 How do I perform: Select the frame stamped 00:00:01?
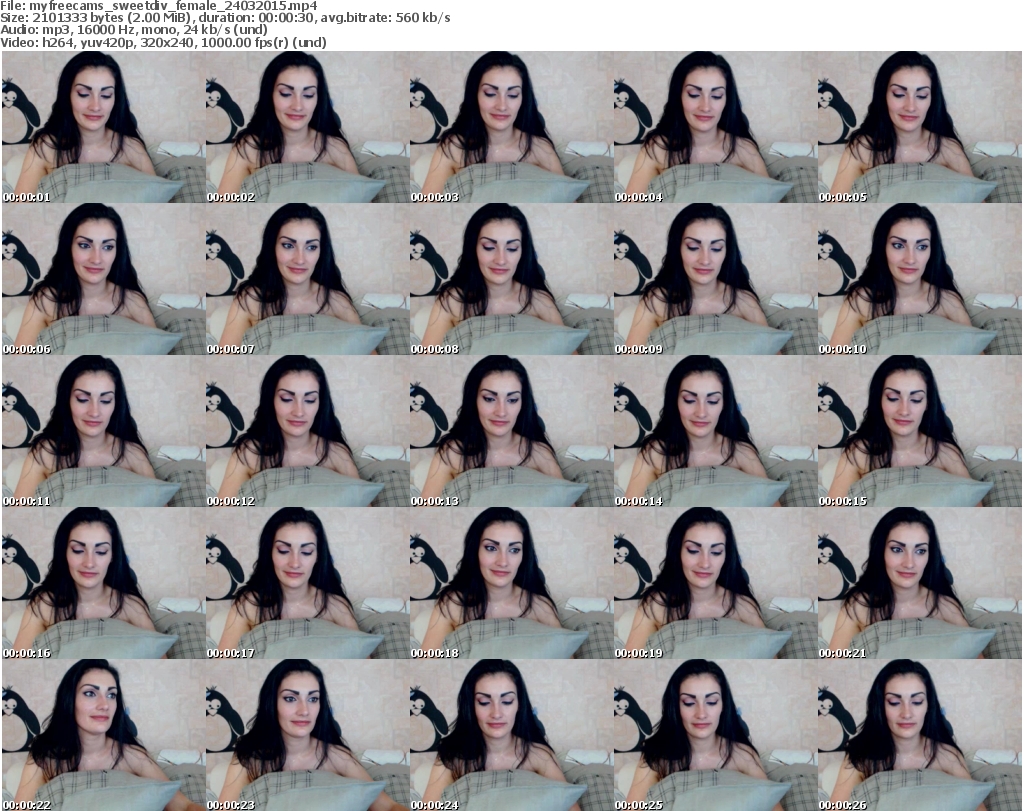pyautogui.click(x=103, y=127)
